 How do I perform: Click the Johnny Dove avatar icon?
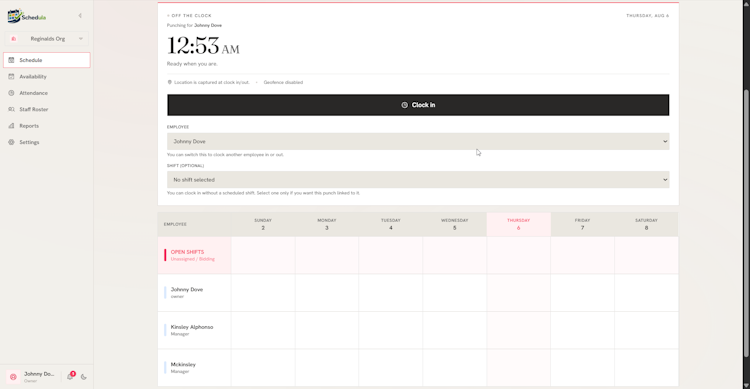coord(13,377)
